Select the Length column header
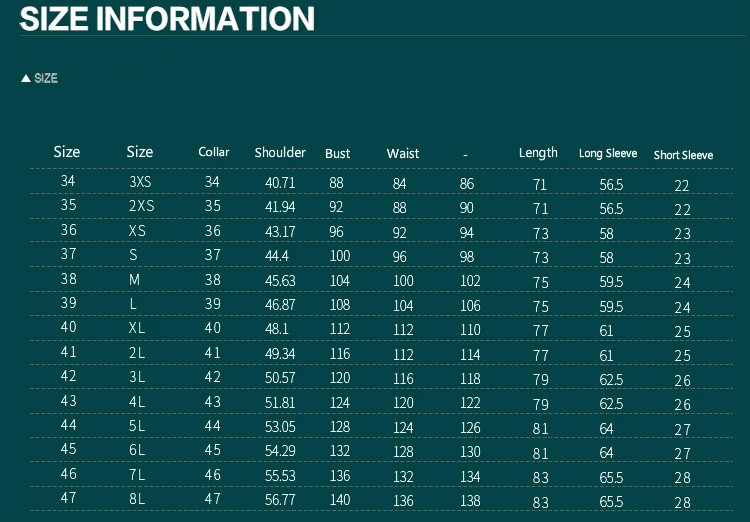 [538, 153]
